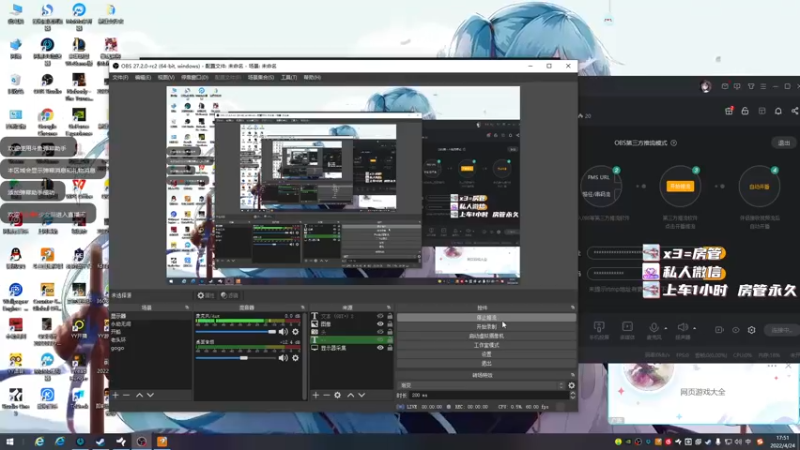The image size is (800, 450).
Task: Remove selected scene with minus icon
Action: point(126,395)
